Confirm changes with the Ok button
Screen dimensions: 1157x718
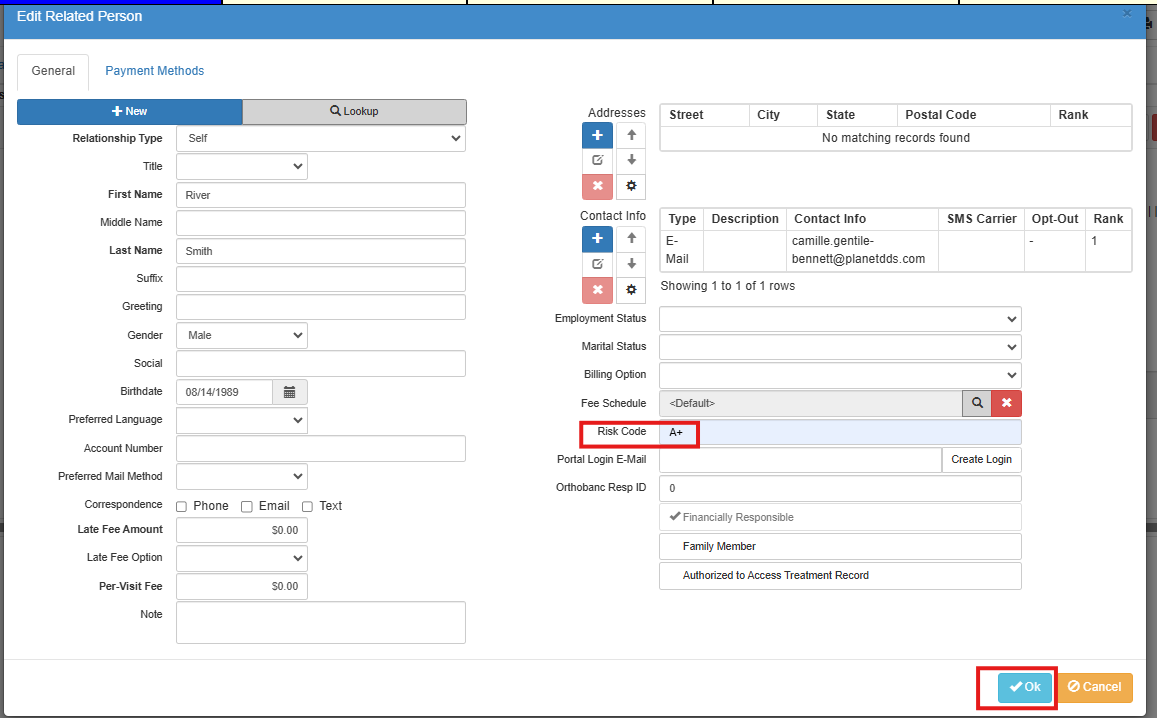tap(1025, 688)
